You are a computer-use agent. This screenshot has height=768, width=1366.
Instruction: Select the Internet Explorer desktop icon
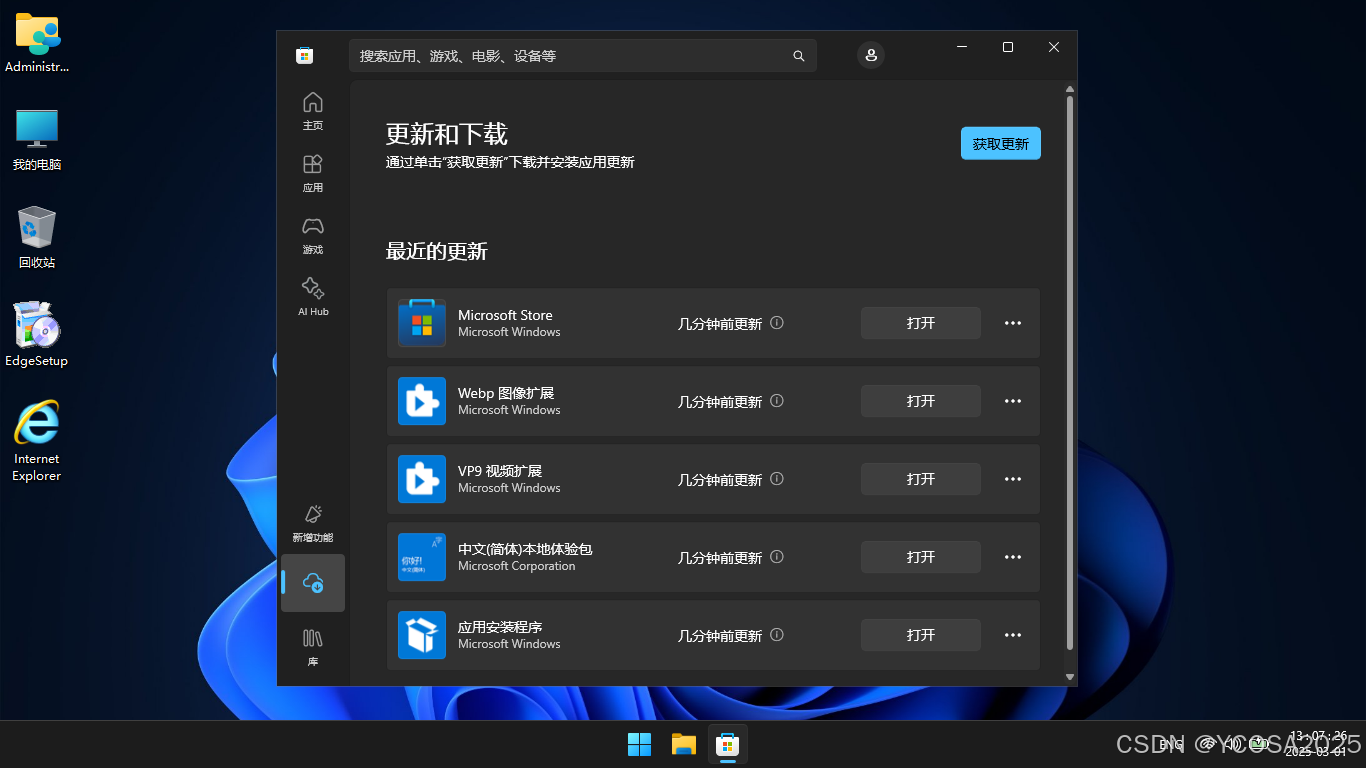pos(37,440)
